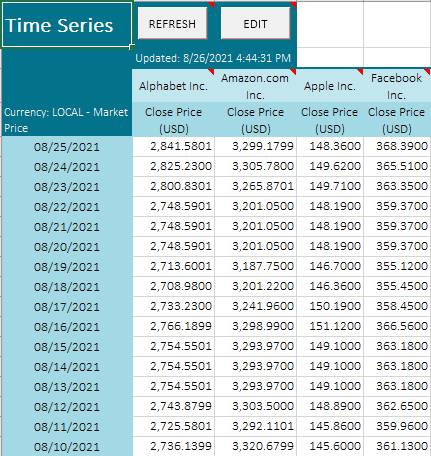431x456 pixels.
Task: Select Amazon price 3,187.7500 cell
Action: click(x=255, y=266)
